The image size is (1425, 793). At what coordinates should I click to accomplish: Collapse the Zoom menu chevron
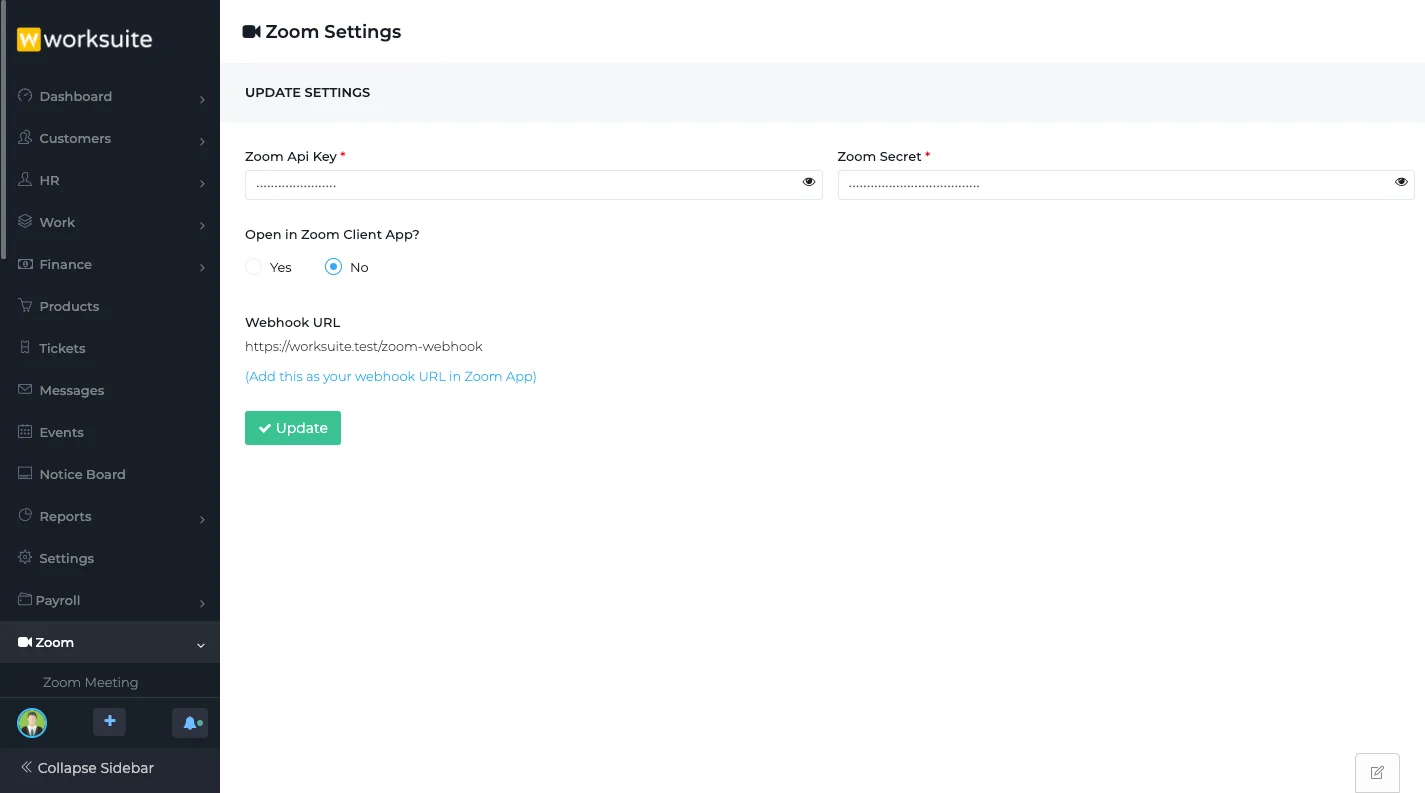pos(201,645)
